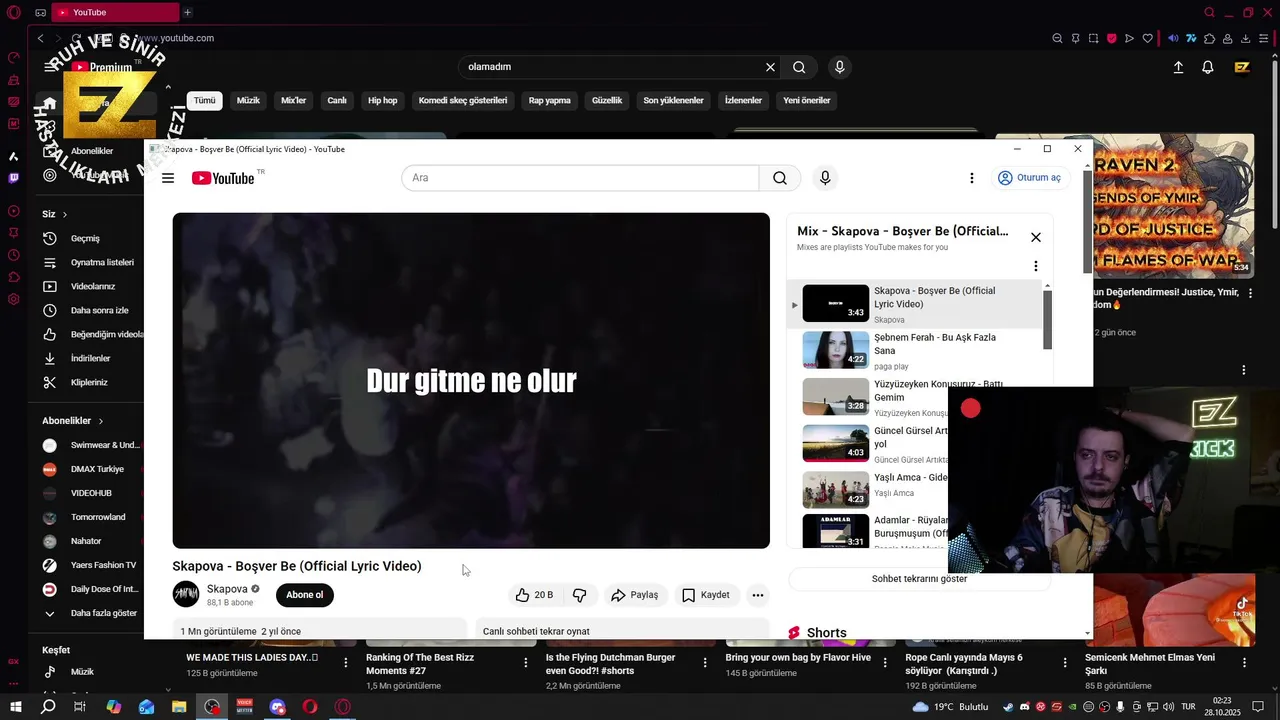
Task: Open Windows Start menu
Action: (x=16, y=707)
